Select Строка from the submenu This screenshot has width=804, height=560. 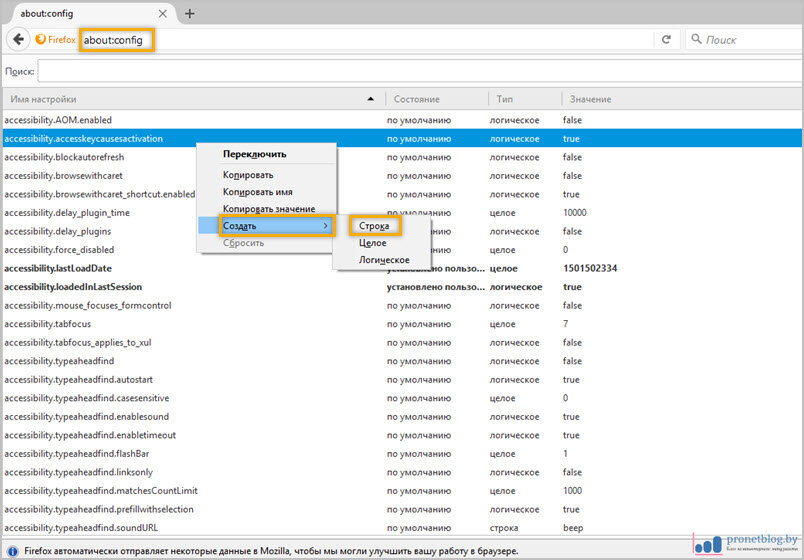point(374,226)
